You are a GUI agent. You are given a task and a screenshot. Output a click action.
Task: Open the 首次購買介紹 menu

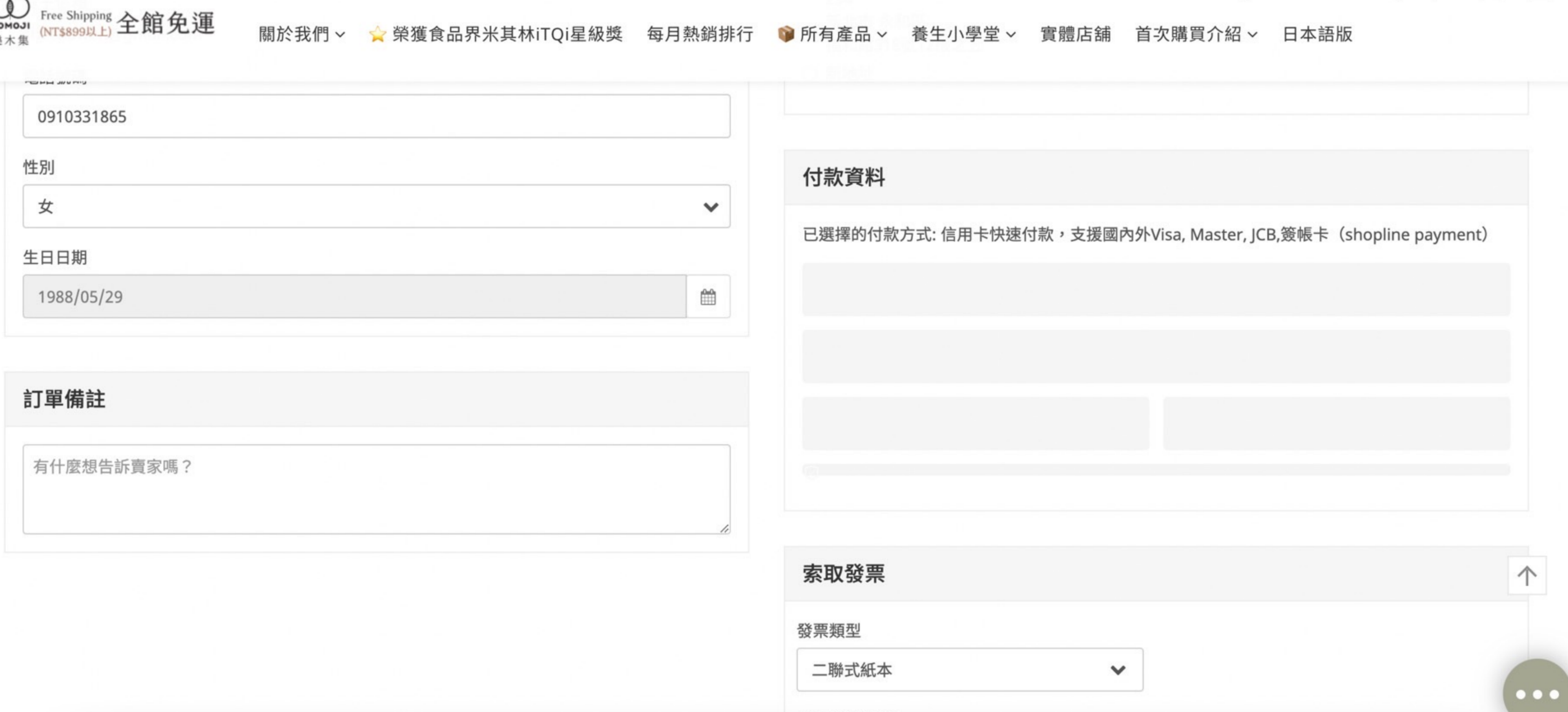tap(1195, 34)
